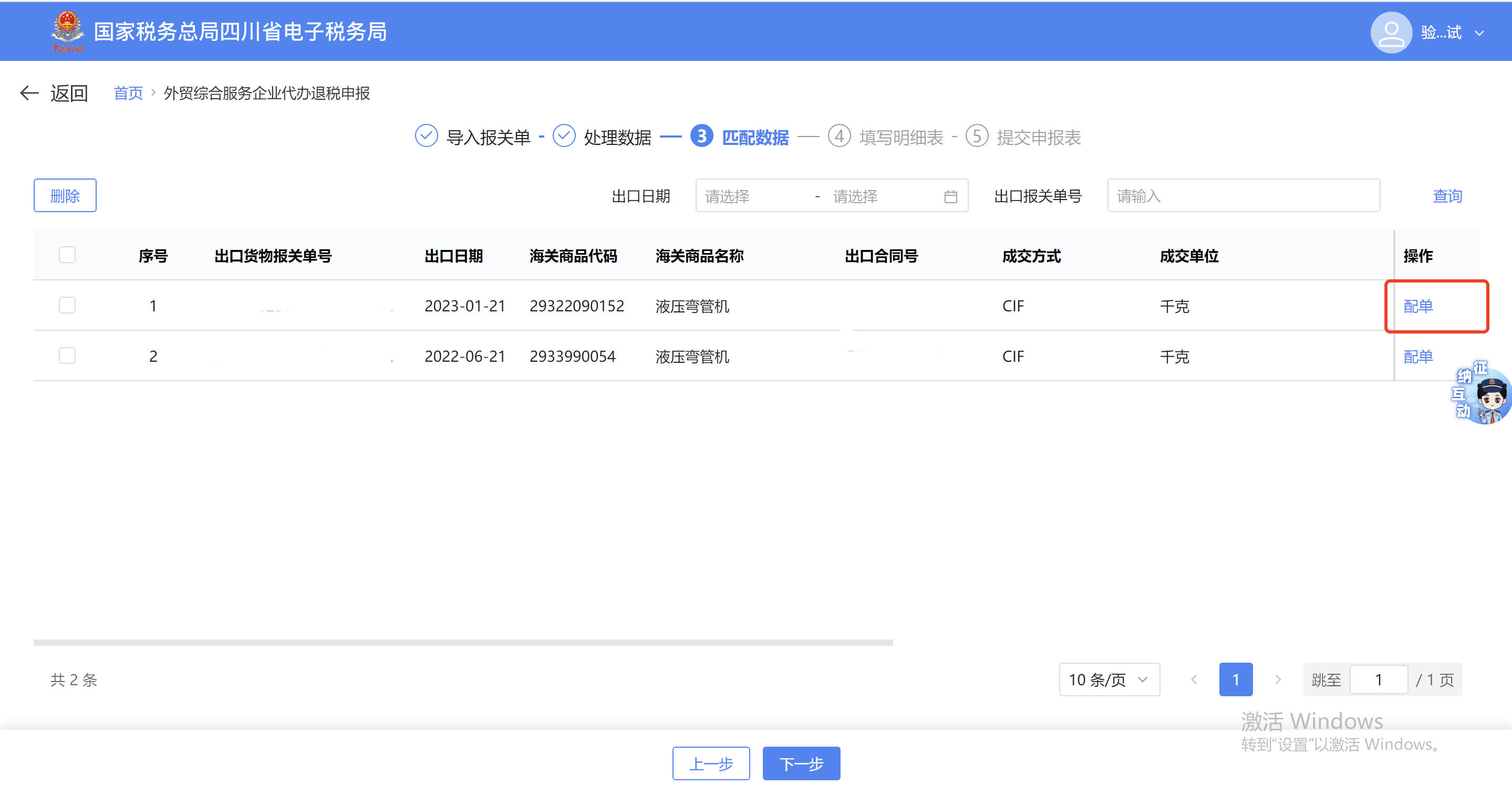Click the 处理数据 step checkmark icon
Image resolution: width=1512 pixels, height=796 pixels.
564,136
